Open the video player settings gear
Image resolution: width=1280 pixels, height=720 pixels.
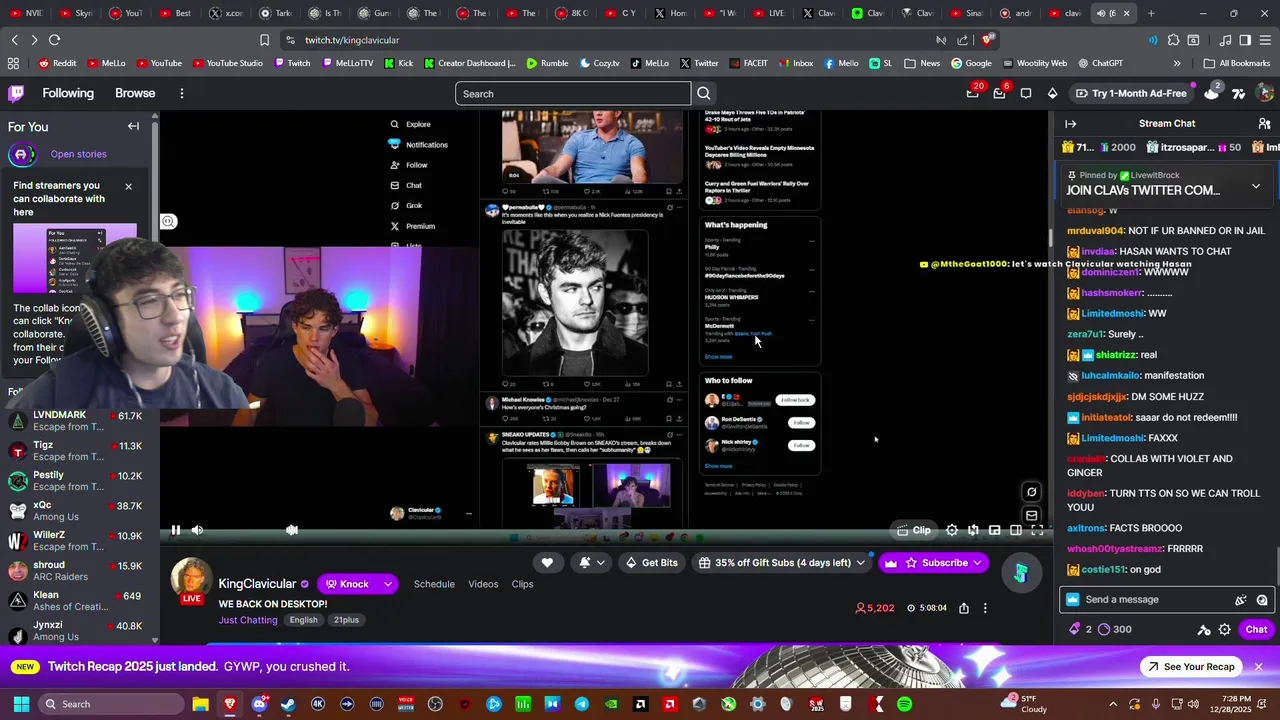click(952, 530)
